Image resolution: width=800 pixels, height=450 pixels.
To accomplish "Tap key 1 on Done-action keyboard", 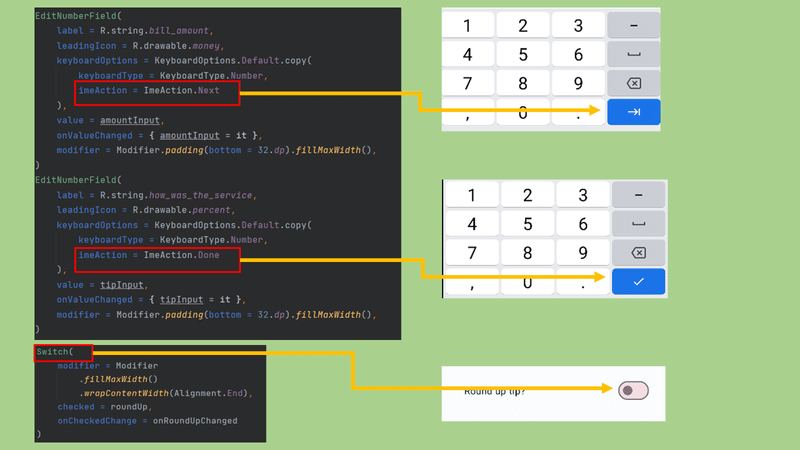I will tap(472, 194).
